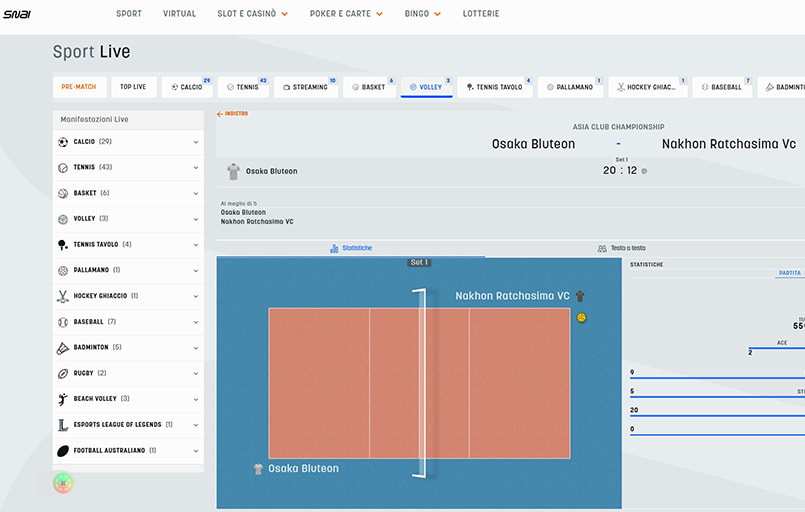Click the Football Australiano ball icon
The image size is (805, 512).
point(63,450)
